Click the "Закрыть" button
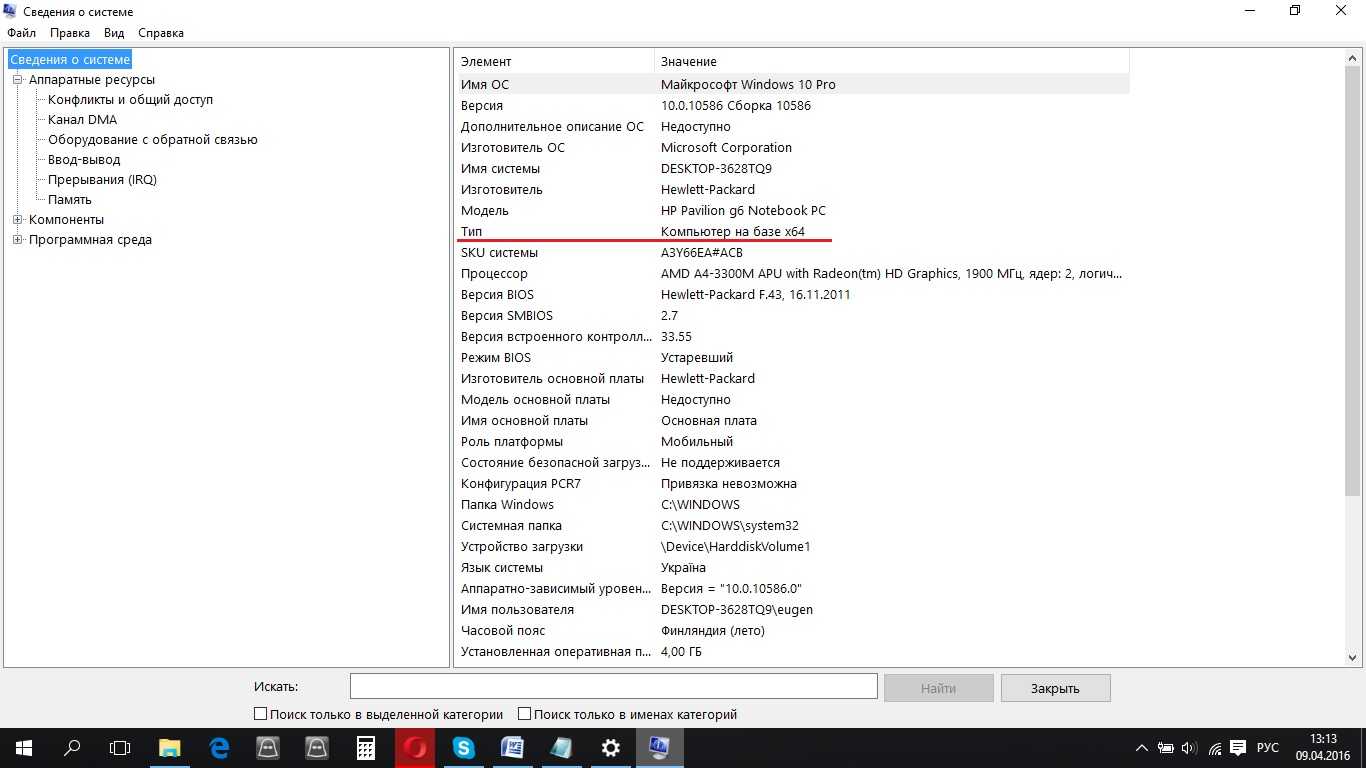This screenshot has height=768, width=1366. 1055,688
